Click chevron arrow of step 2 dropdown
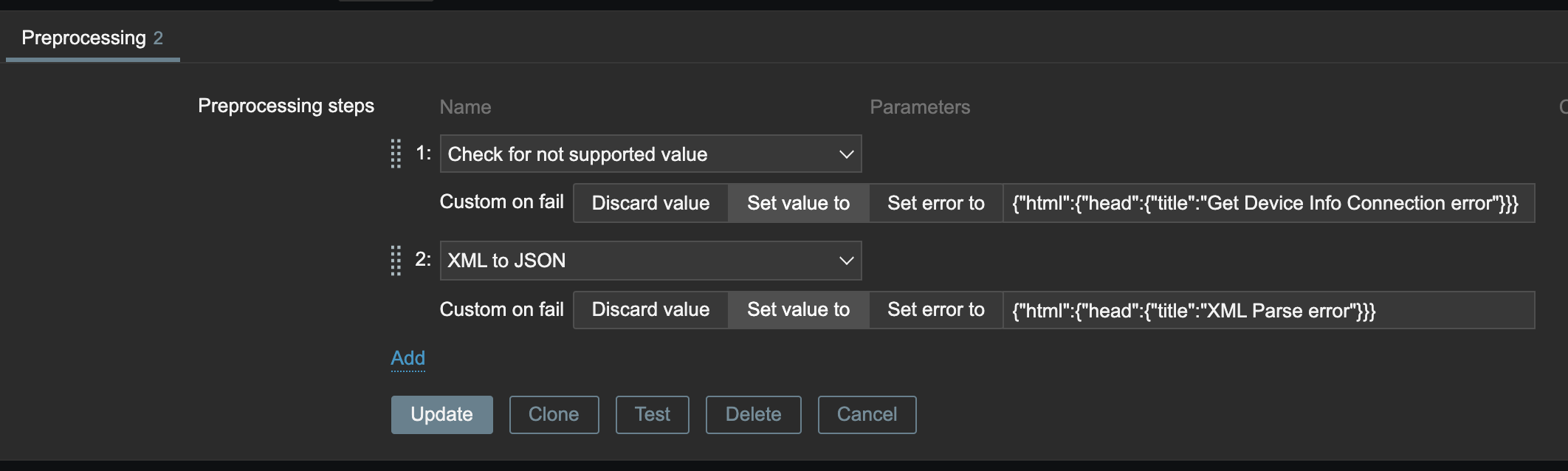 (846, 261)
